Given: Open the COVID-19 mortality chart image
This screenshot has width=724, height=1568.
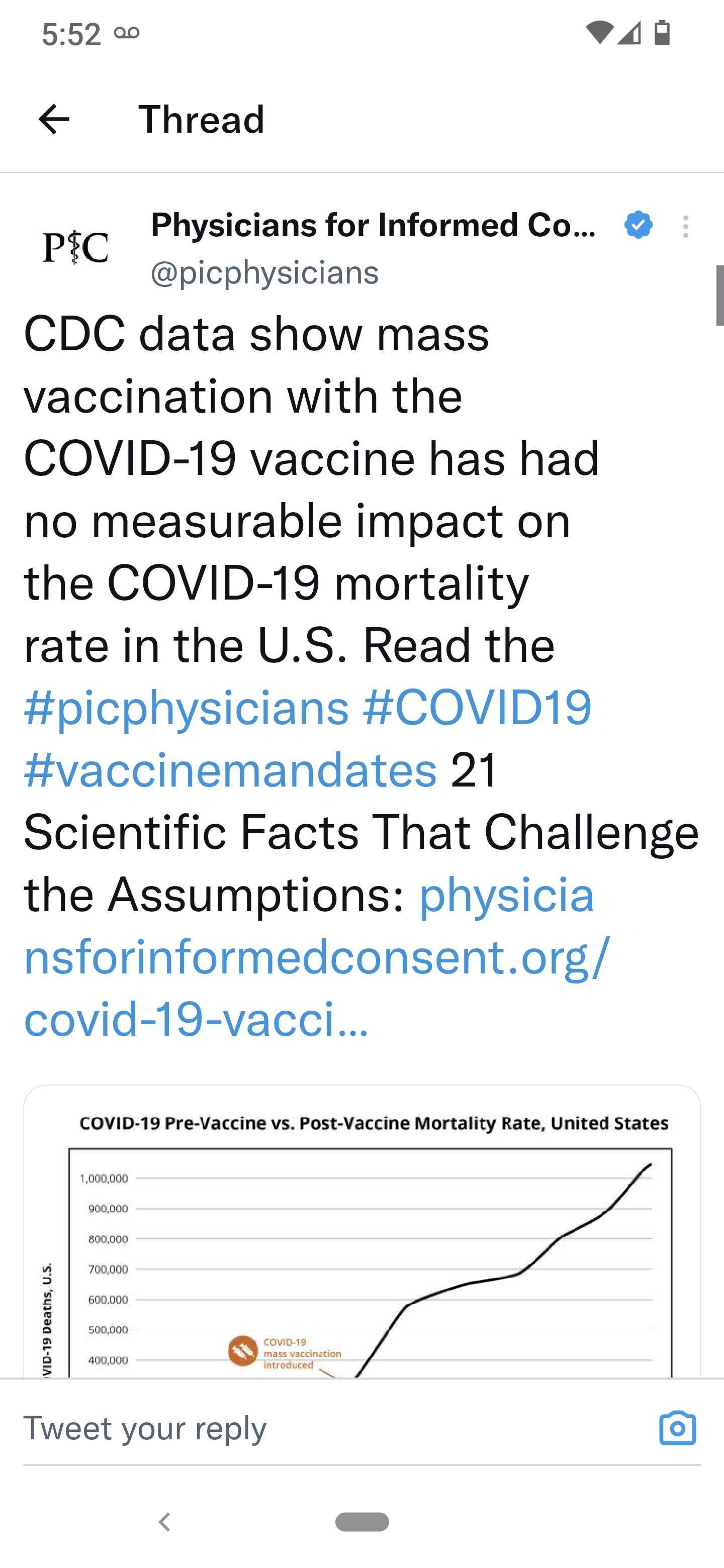Looking at the screenshot, I should pyautogui.click(x=361, y=1231).
